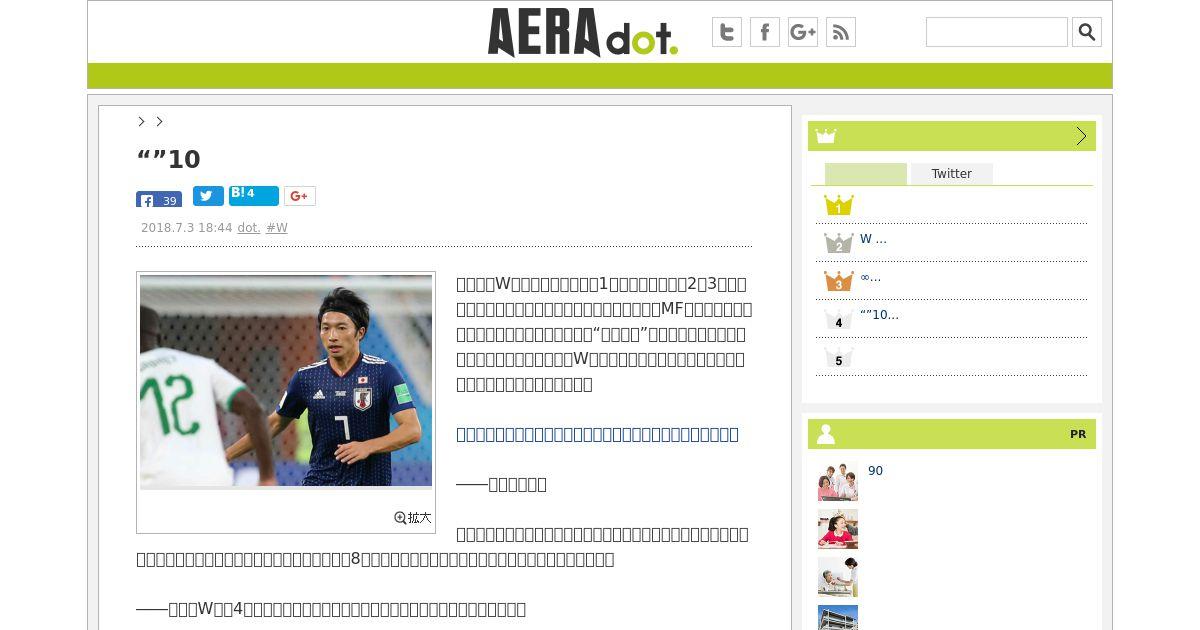Image resolution: width=1200 pixels, height=630 pixels.
Task: Click the date 2018.7.3 18:44
Action: (x=186, y=228)
